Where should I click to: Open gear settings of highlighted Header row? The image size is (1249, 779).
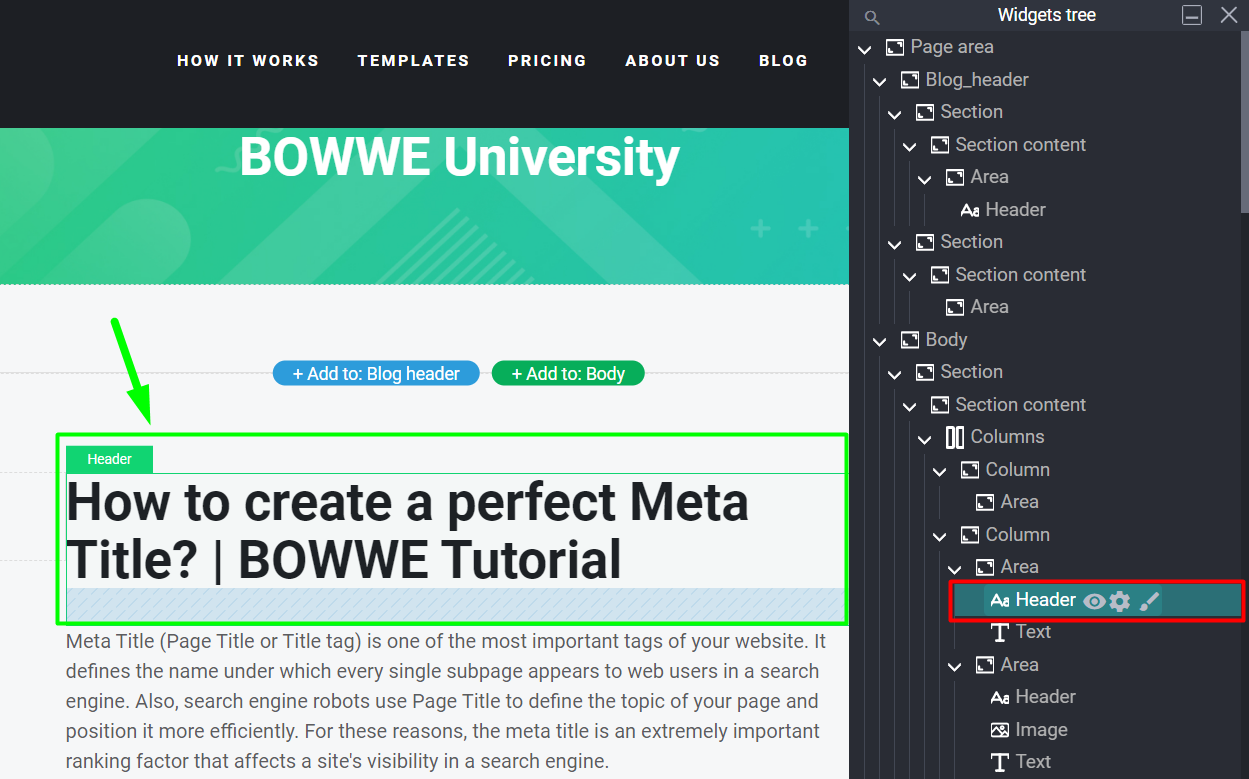tap(1120, 601)
